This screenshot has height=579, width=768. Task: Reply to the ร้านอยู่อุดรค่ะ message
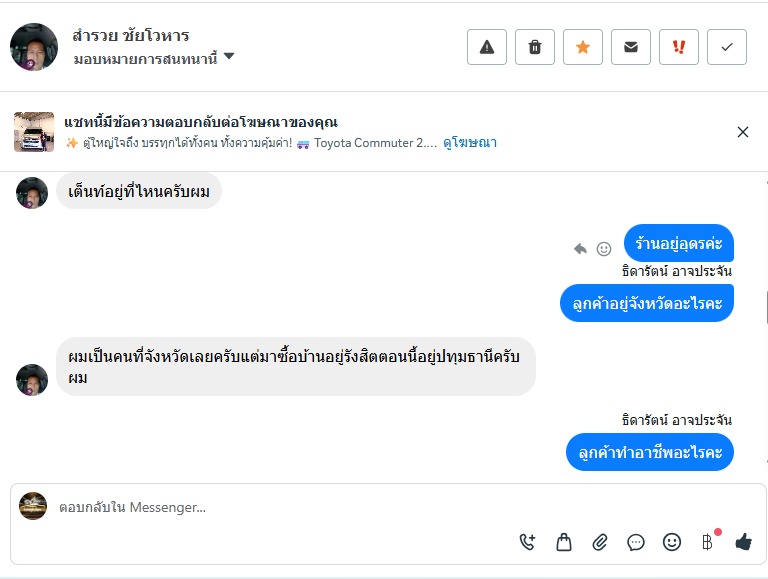(580, 249)
